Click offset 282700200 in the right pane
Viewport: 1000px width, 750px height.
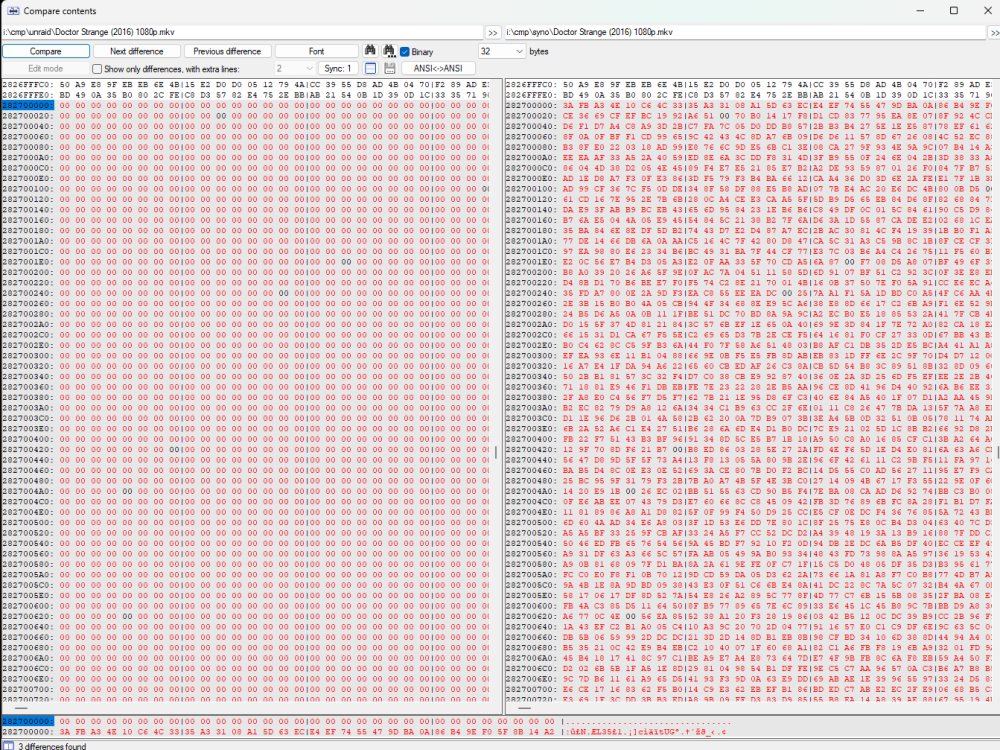point(532,272)
